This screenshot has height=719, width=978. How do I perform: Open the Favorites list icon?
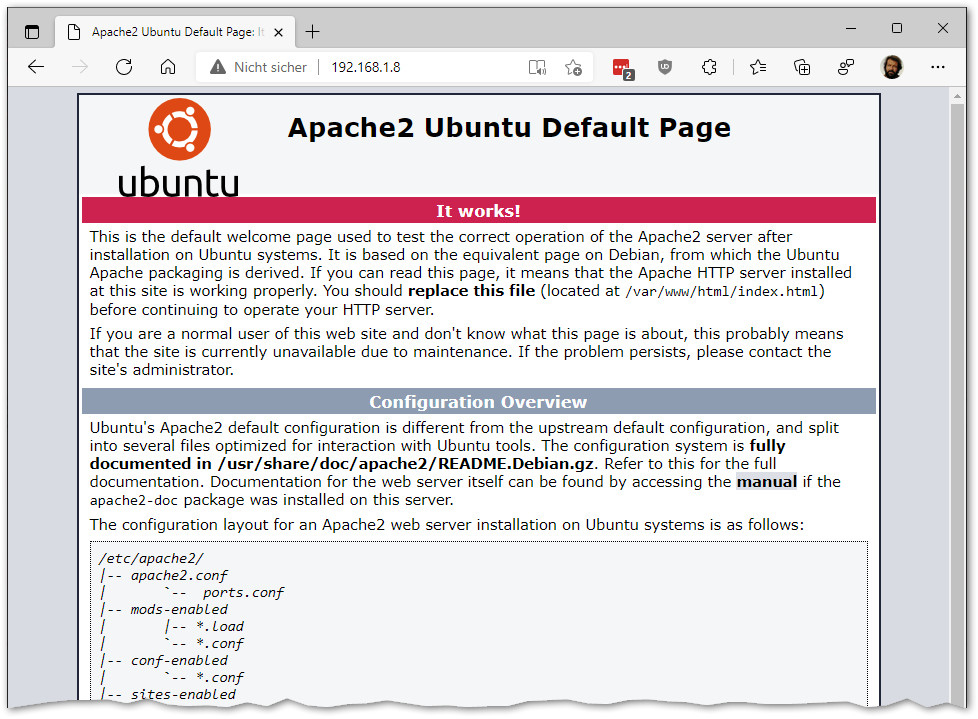click(x=757, y=67)
